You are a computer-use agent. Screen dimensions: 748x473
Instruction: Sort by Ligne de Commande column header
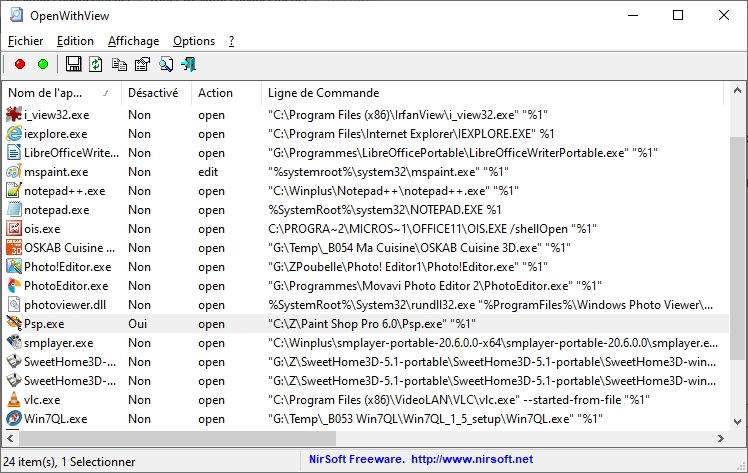pos(492,93)
